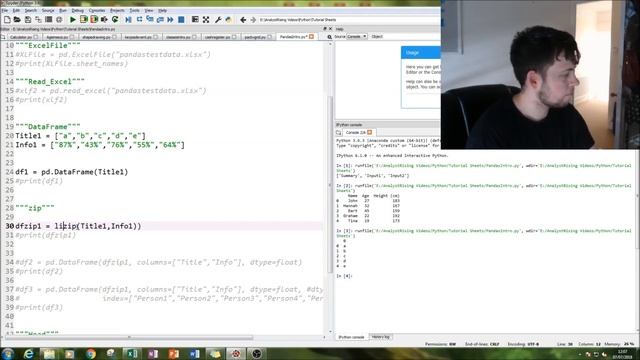The height and width of the screenshot is (360, 640).
Task: Save the current file
Action: pyautogui.click(x=28, y=20)
